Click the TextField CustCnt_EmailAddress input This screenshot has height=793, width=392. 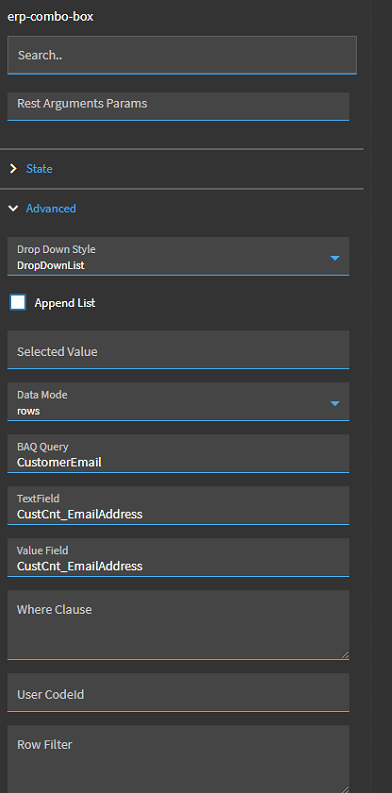click(x=178, y=506)
